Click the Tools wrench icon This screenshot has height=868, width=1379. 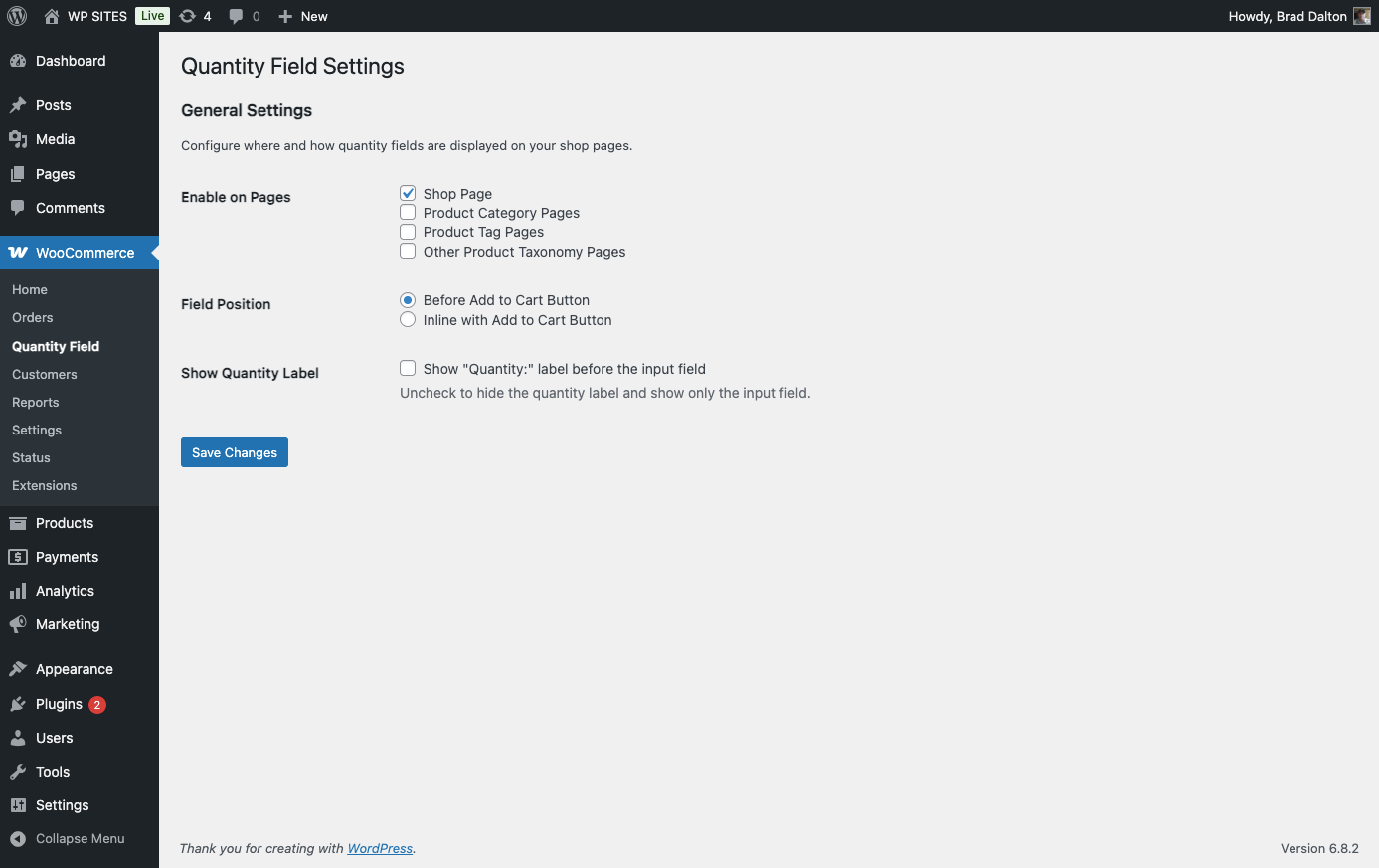(18, 772)
